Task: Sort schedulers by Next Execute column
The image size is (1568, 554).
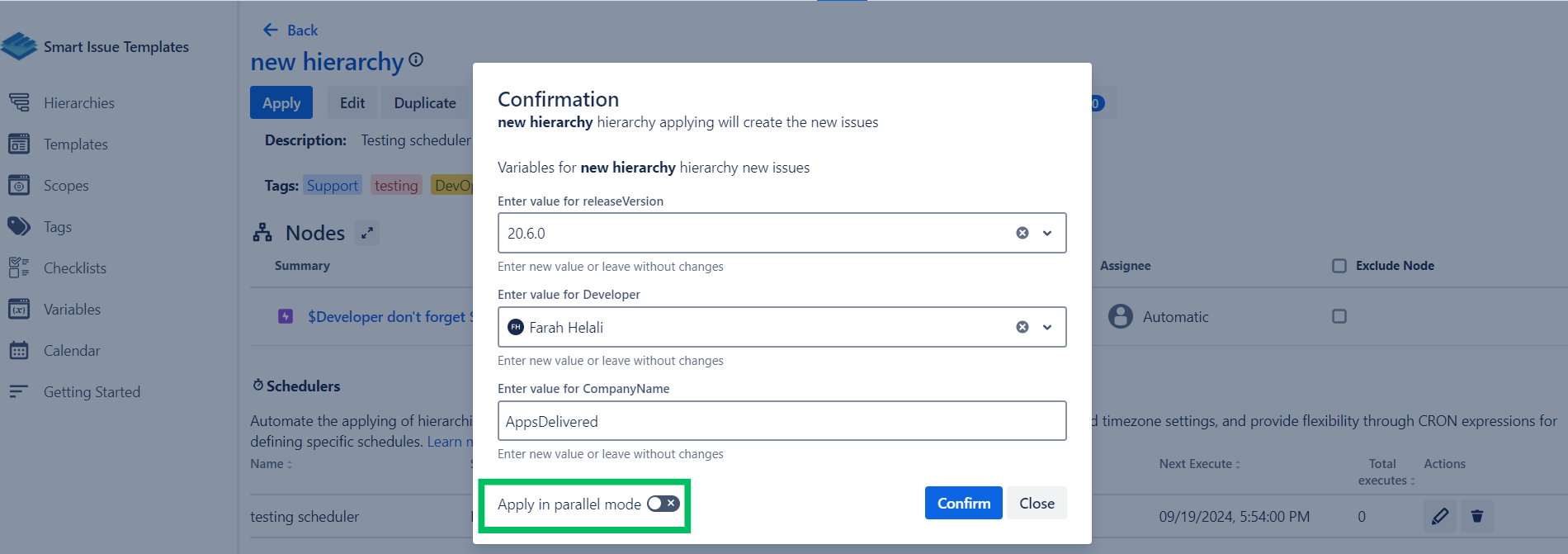Action: pyautogui.click(x=1198, y=464)
